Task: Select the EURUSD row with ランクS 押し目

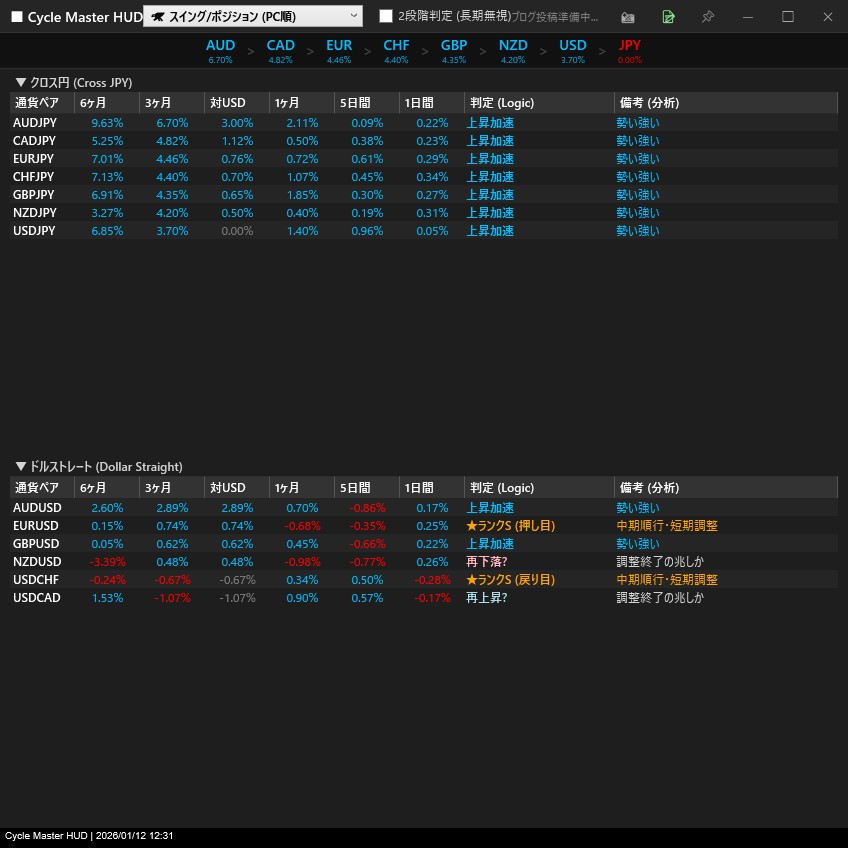Action: [37, 526]
